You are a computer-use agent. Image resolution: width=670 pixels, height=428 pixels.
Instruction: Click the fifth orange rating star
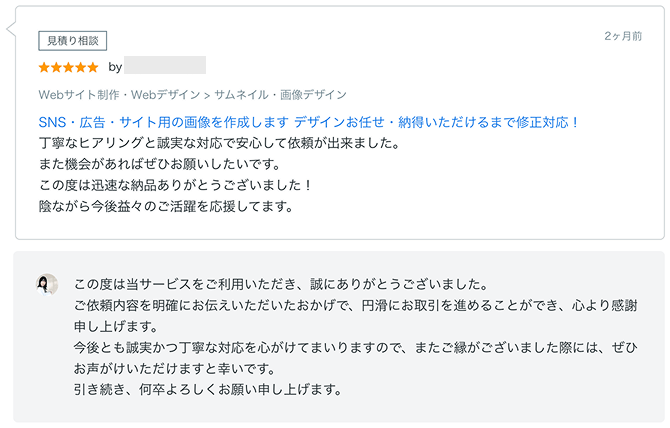pyautogui.click(x=92, y=67)
